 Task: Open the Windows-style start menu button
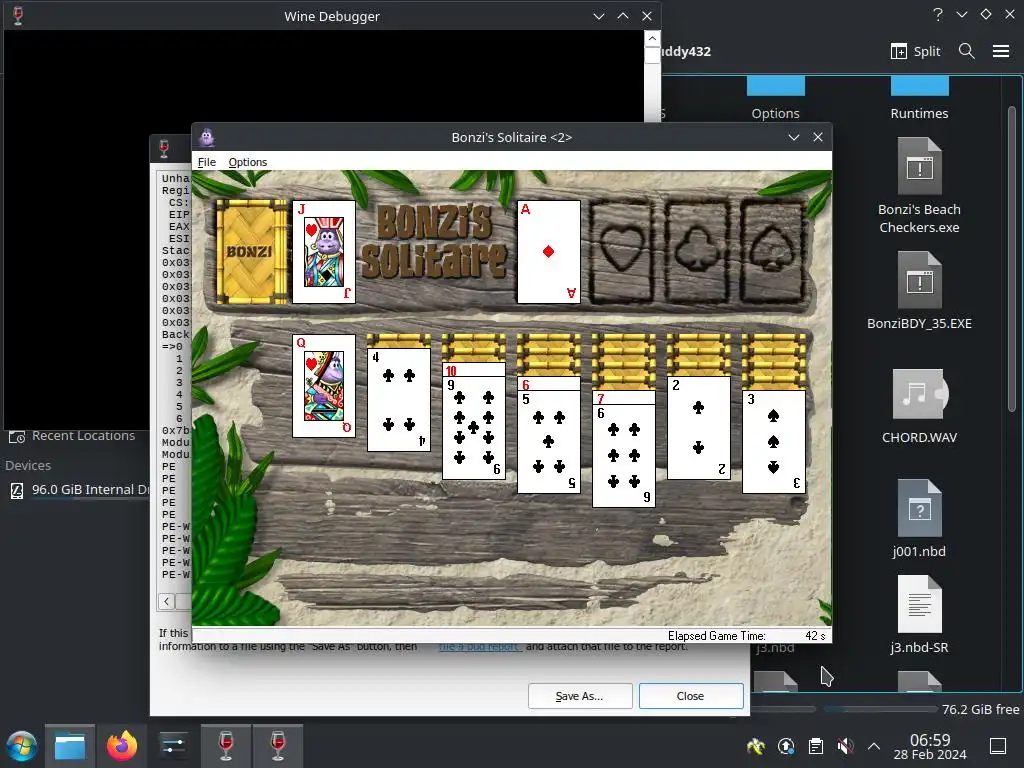click(x=22, y=746)
